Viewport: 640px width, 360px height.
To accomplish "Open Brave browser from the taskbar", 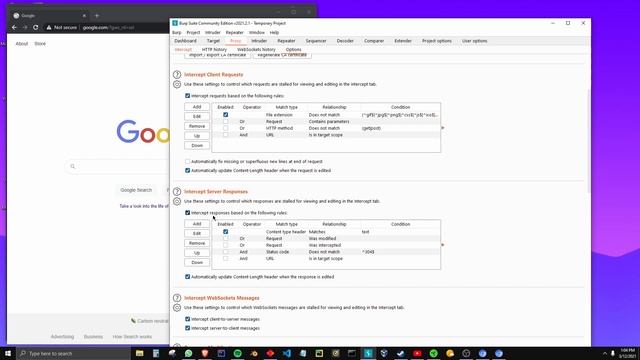I will click(205, 353).
